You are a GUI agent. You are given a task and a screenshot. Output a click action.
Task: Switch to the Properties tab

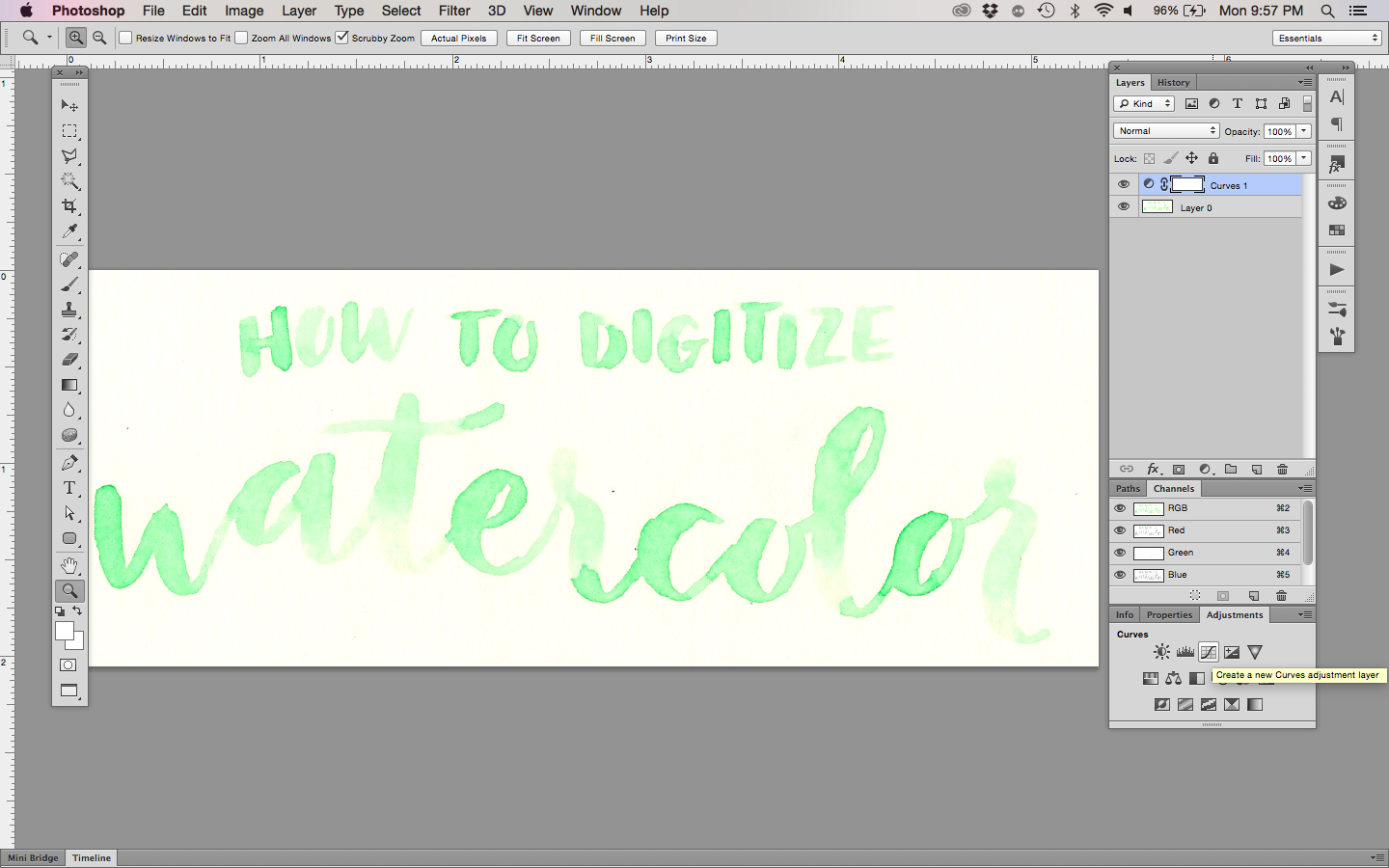(1169, 614)
